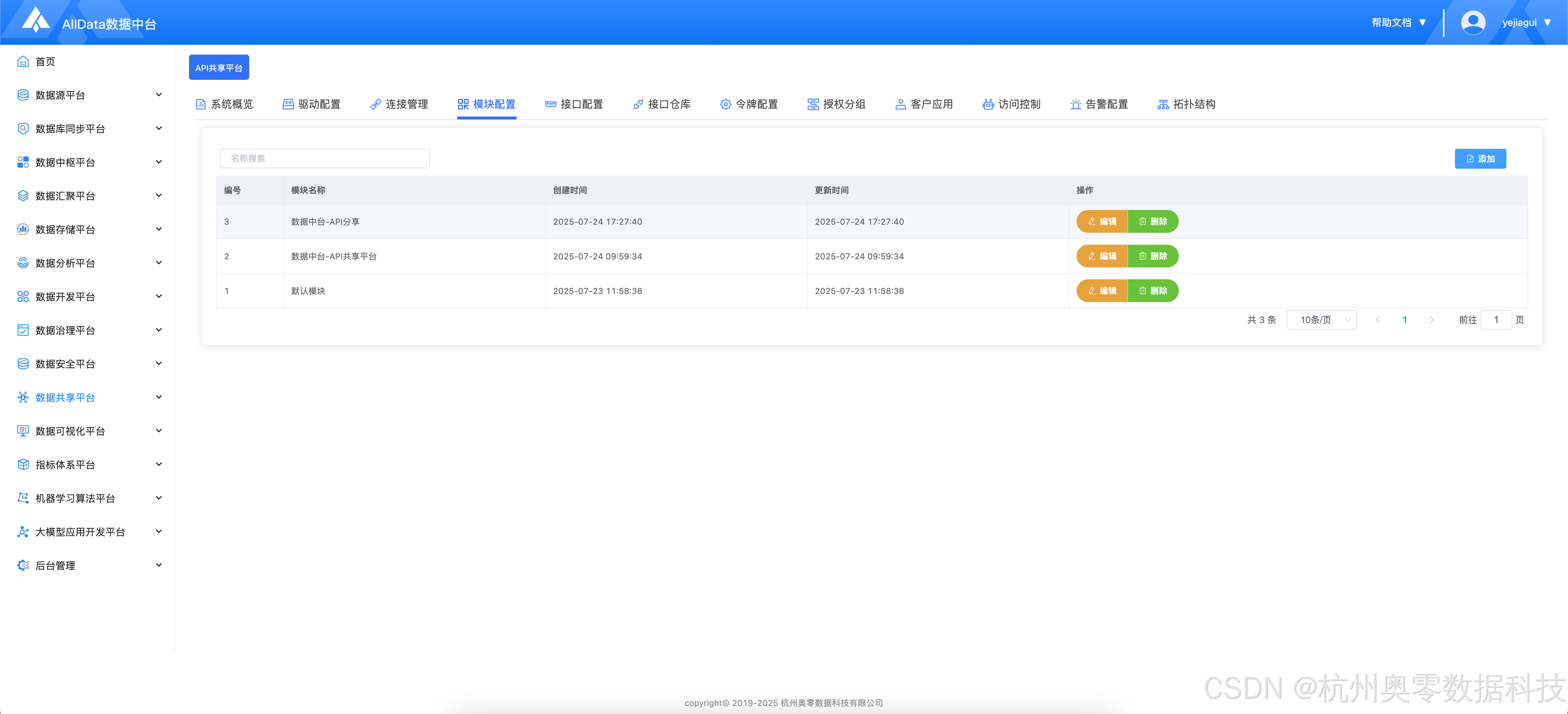Screen dimensions: 1568x714
Task: Click the 拓扑结构 topology icon
Action: pos(1163,104)
